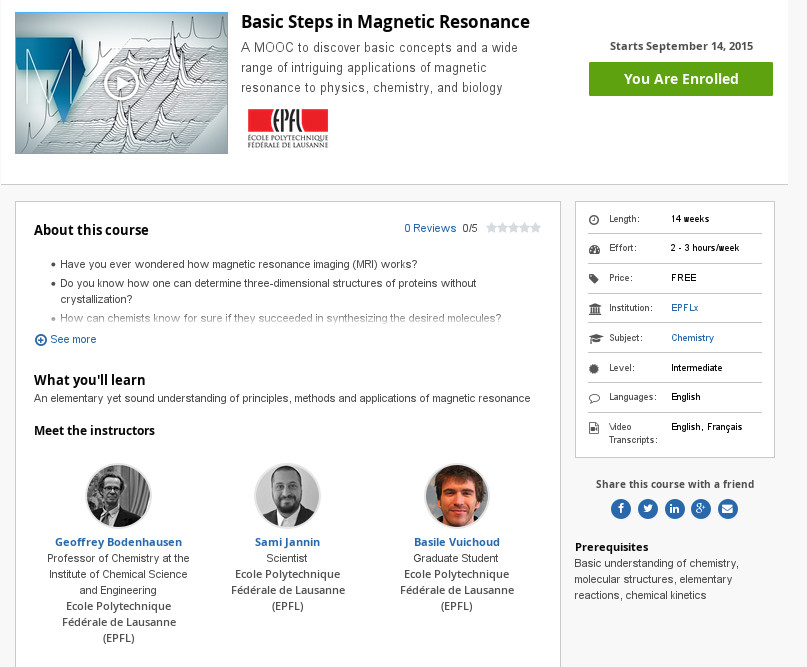The width and height of the screenshot is (807, 667).
Task: Click the 0/5 rating score
Action: (x=469, y=228)
